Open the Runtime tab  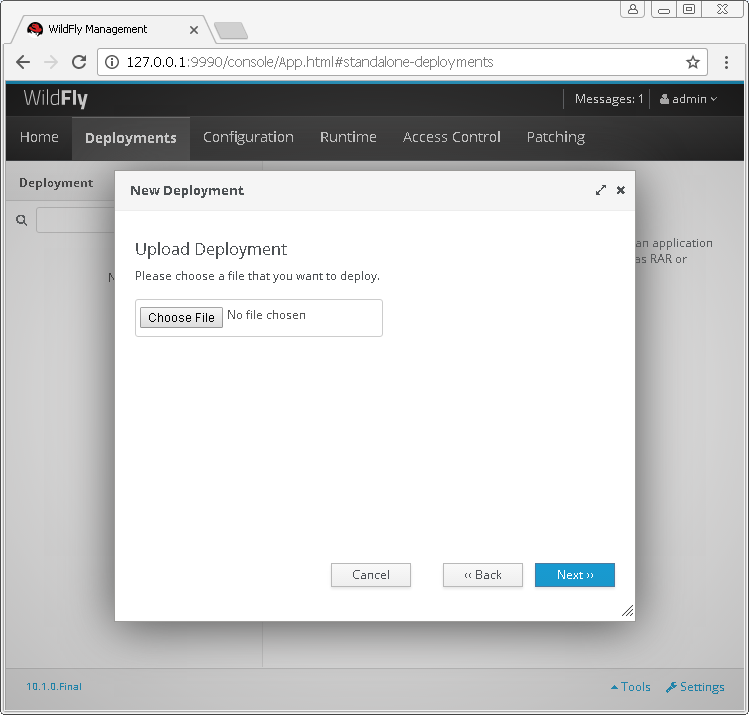tap(348, 138)
